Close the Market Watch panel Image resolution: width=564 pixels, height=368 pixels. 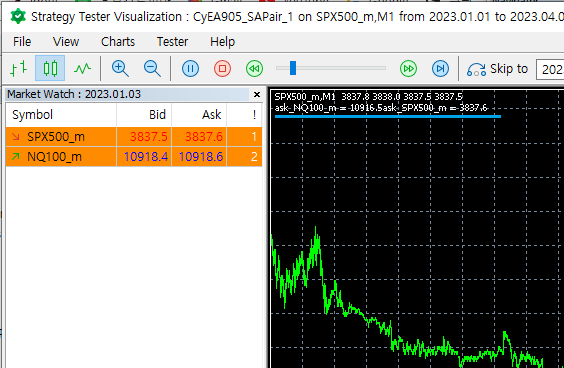257,95
